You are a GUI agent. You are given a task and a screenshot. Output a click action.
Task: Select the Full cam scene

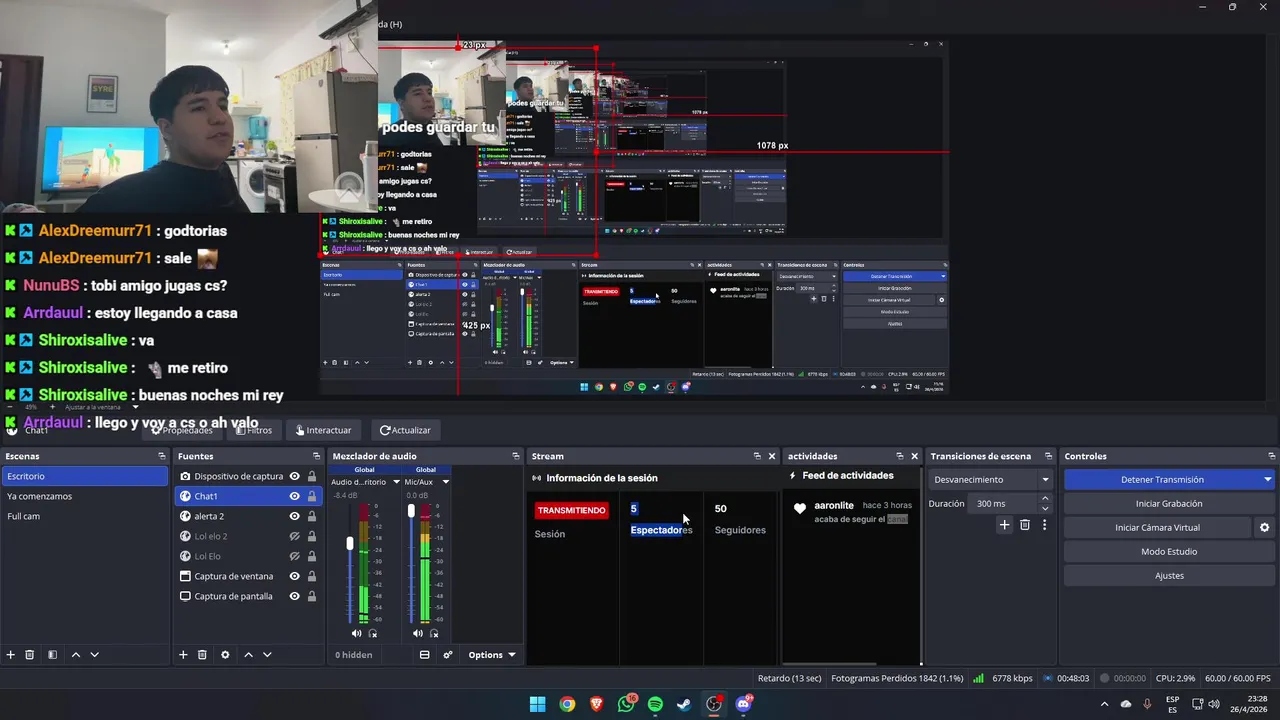[84, 516]
